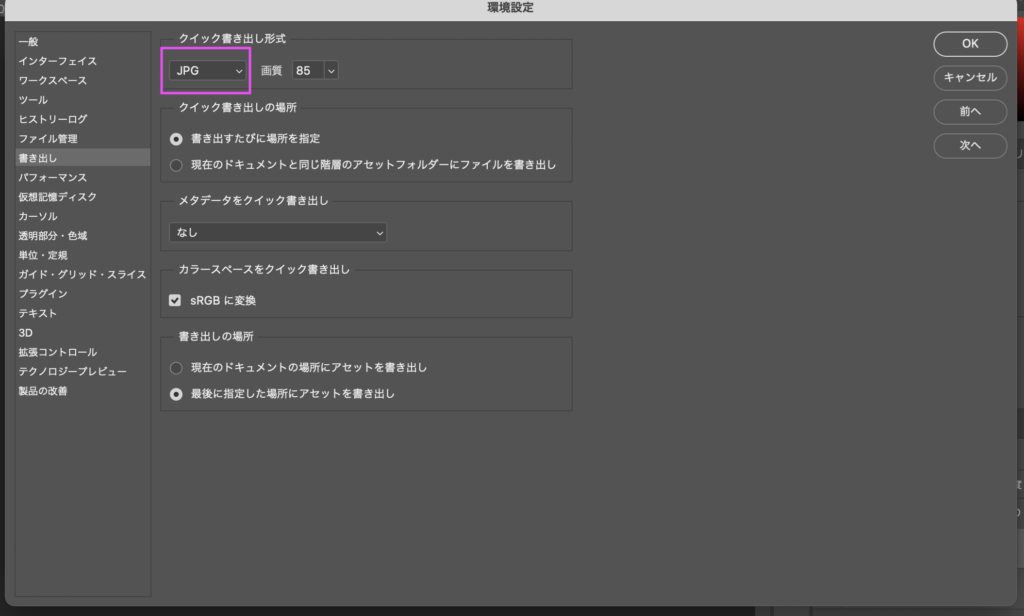Choose テクノロジープレビュー in the sidebar
This screenshot has width=1024, height=616.
[x=72, y=371]
